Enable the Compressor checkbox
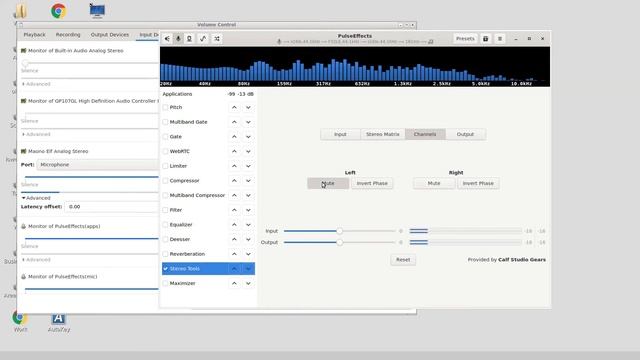The image size is (640, 360). pos(165,181)
